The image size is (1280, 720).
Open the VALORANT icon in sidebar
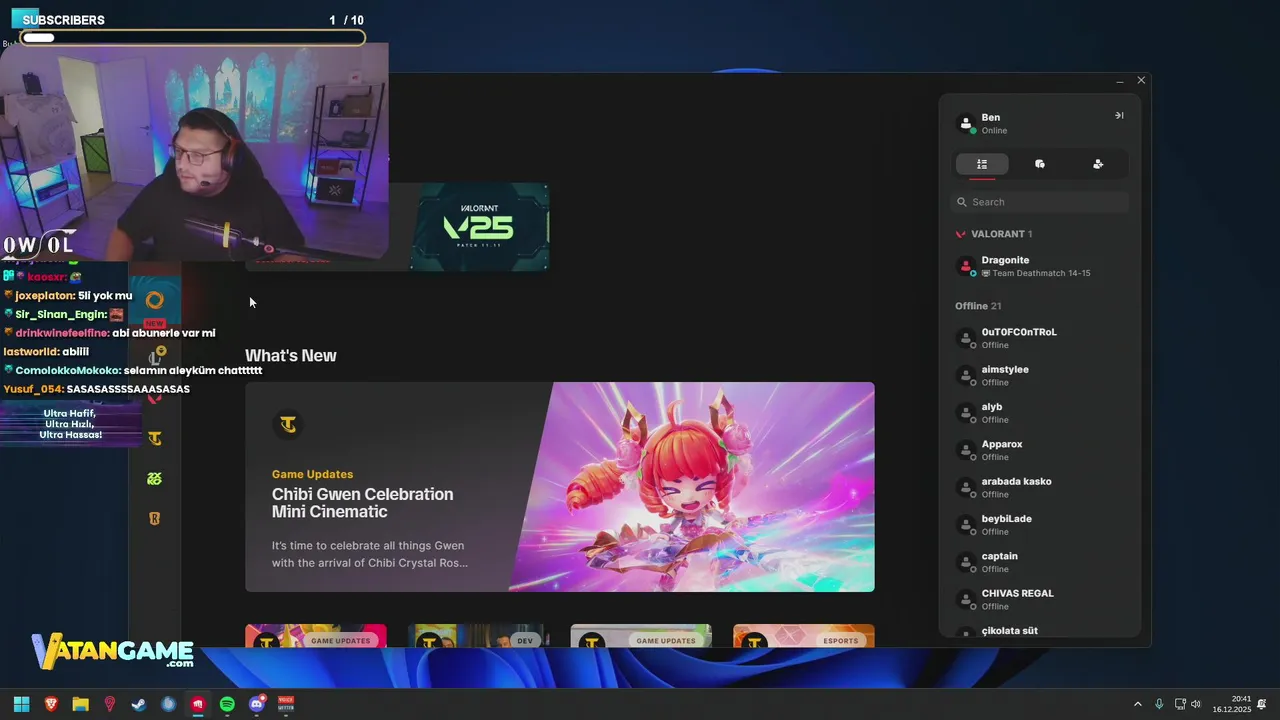coord(154,398)
